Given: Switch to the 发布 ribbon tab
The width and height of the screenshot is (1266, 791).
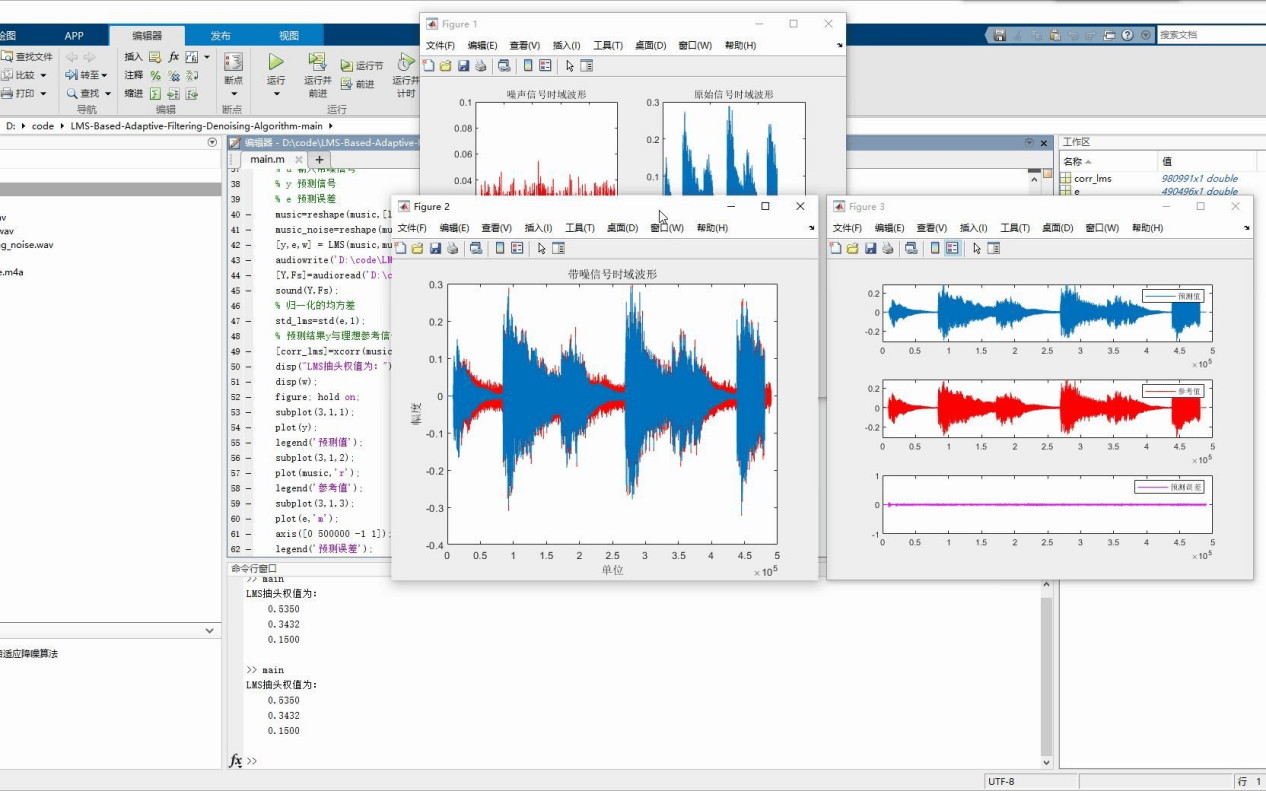Looking at the screenshot, I should pyautogui.click(x=221, y=36).
